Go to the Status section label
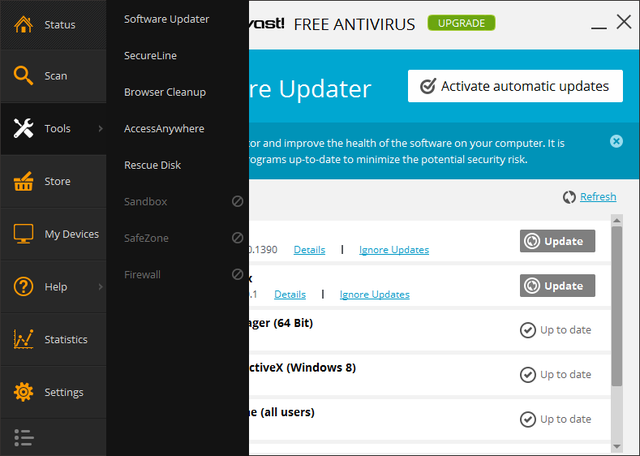Screen dimensions: 640x456 pyautogui.click(x=60, y=25)
